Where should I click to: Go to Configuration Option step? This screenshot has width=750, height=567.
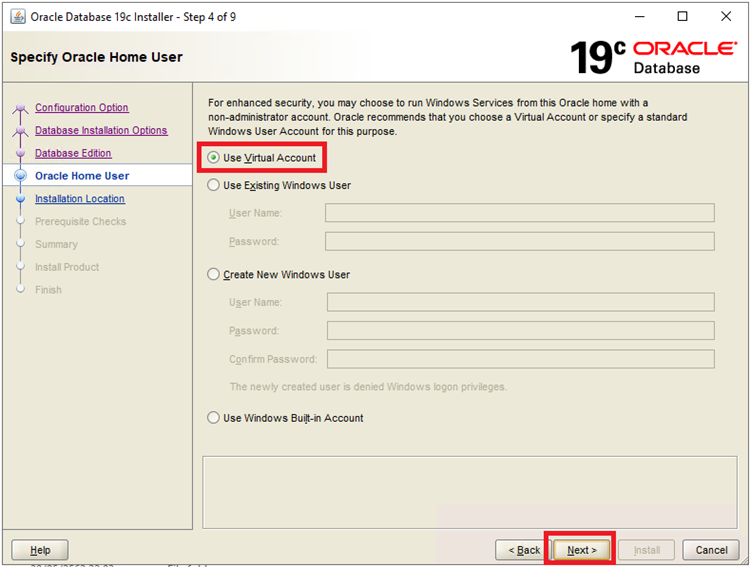[x=82, y=108]
